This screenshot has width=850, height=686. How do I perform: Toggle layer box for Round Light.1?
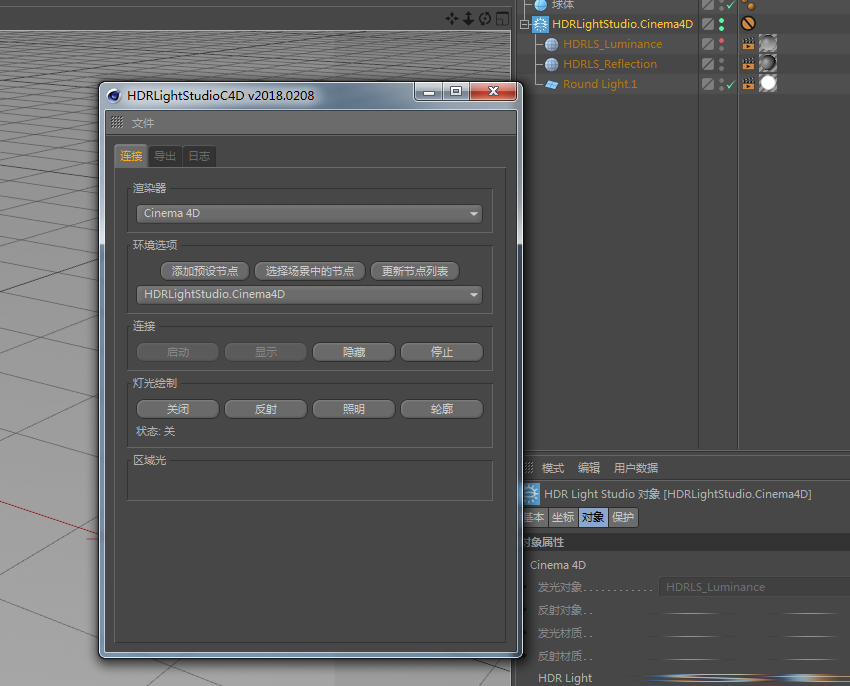point(707,84)
